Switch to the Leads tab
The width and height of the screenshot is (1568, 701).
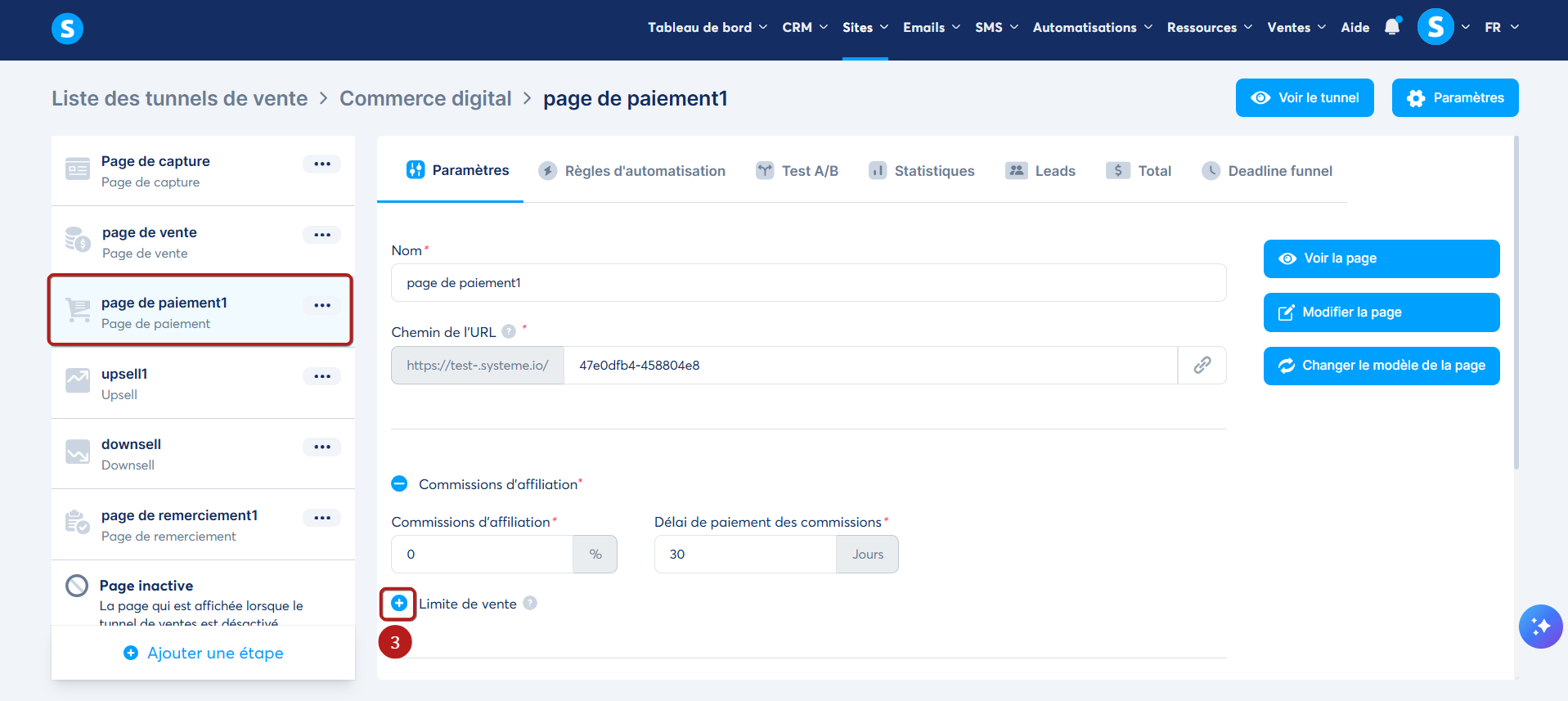(x=1040, y=170)
